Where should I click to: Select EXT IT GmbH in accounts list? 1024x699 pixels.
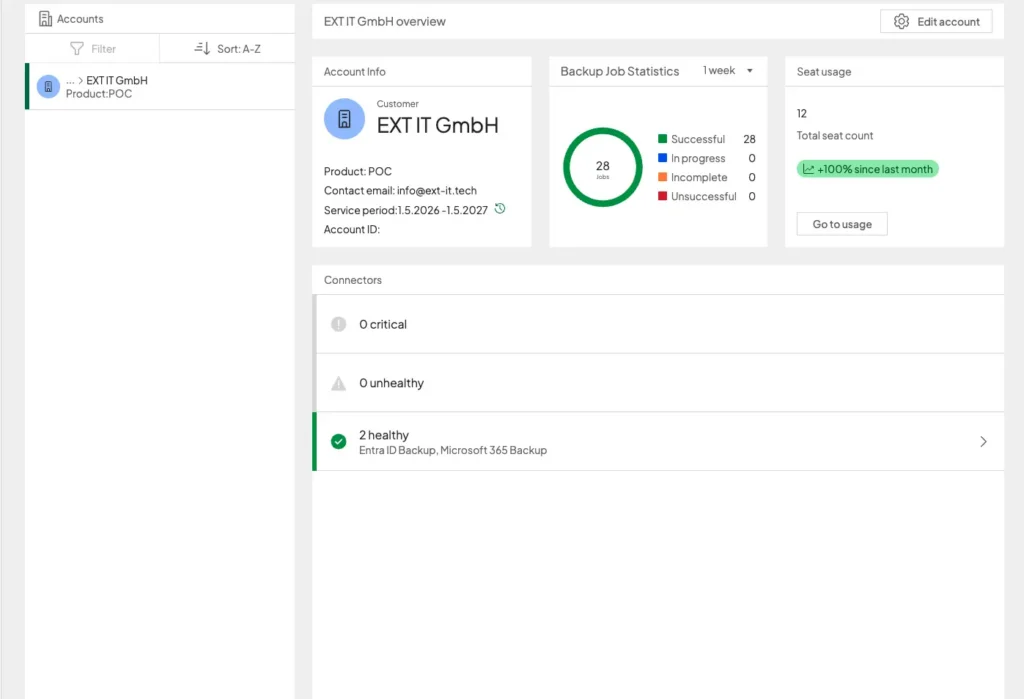point(160,86)
